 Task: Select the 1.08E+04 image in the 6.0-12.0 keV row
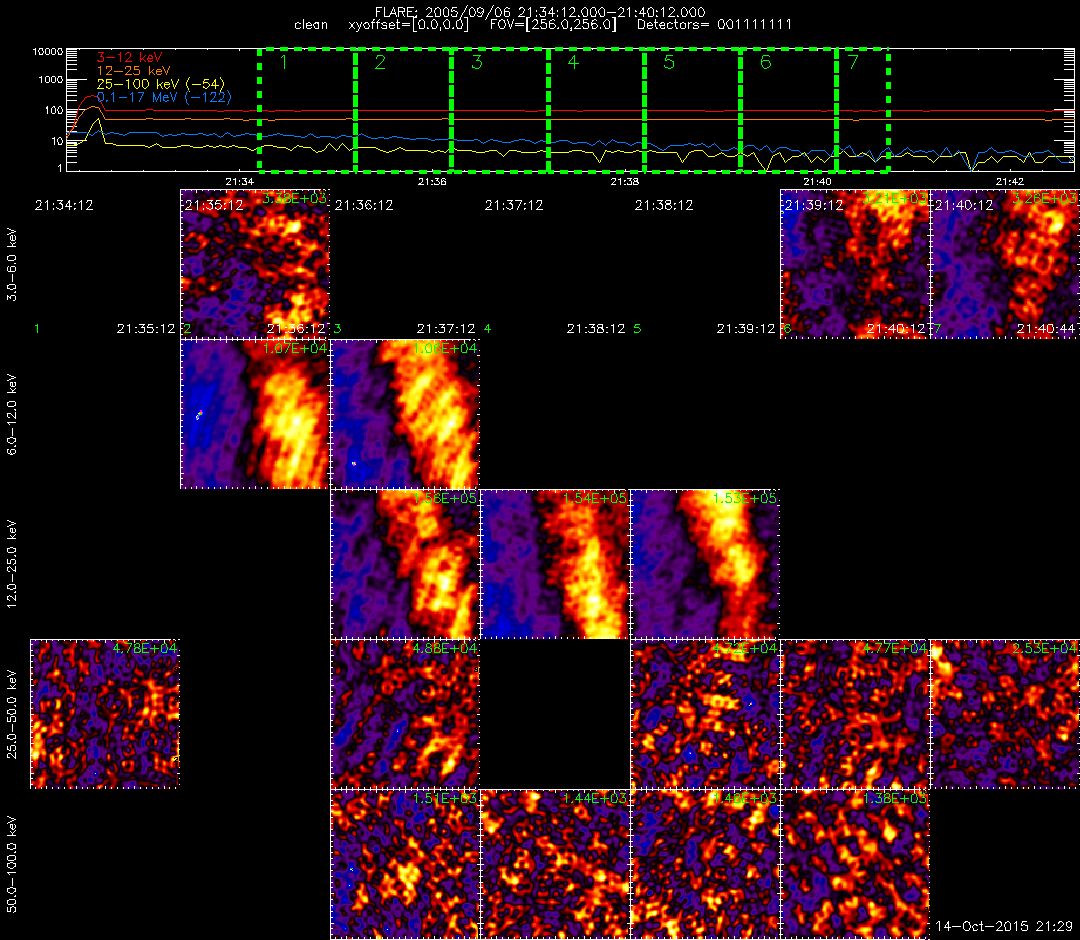pos(405,414)
